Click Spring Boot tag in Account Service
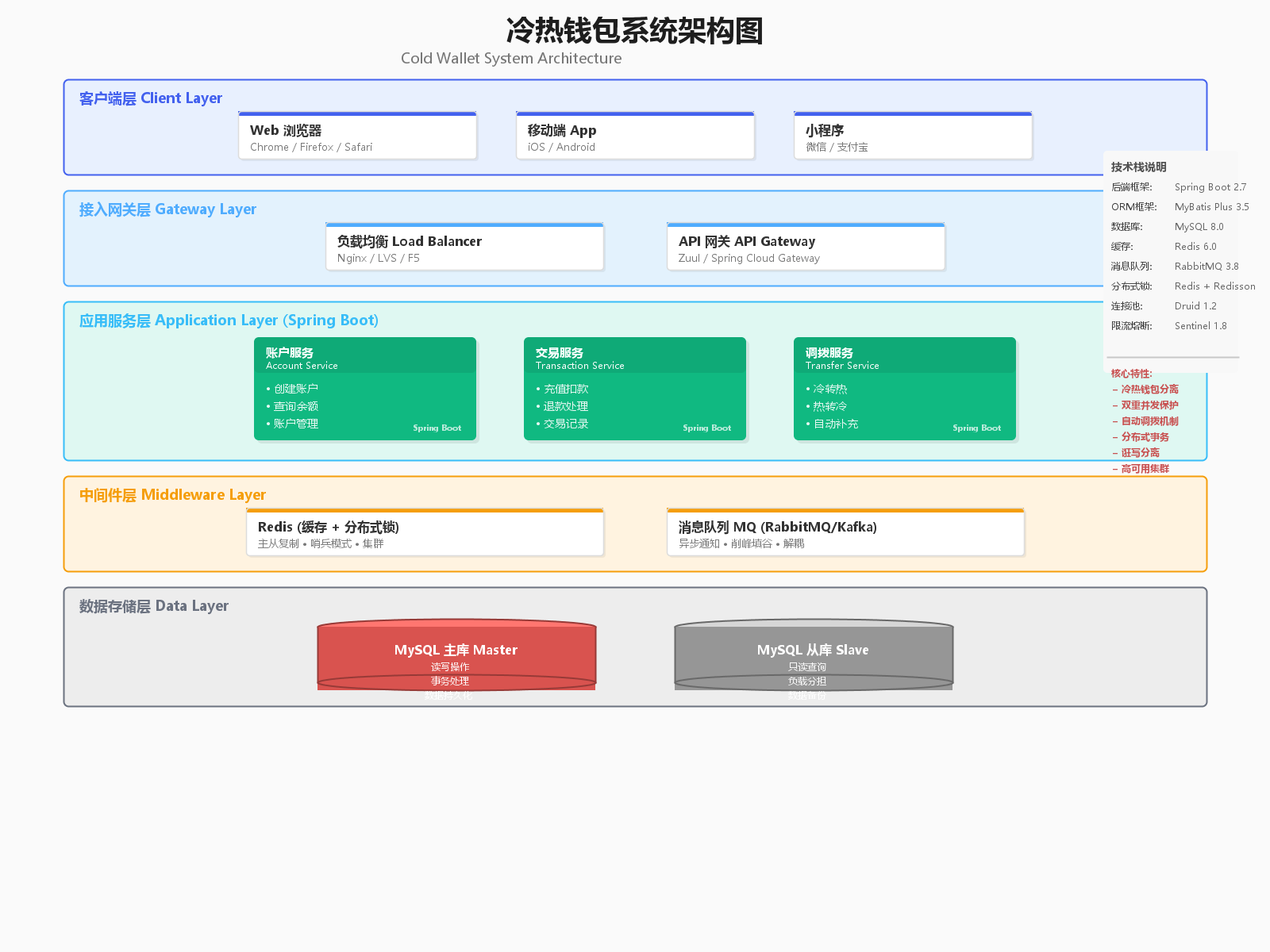1270x952 pixels. click(x=437, y=428)
